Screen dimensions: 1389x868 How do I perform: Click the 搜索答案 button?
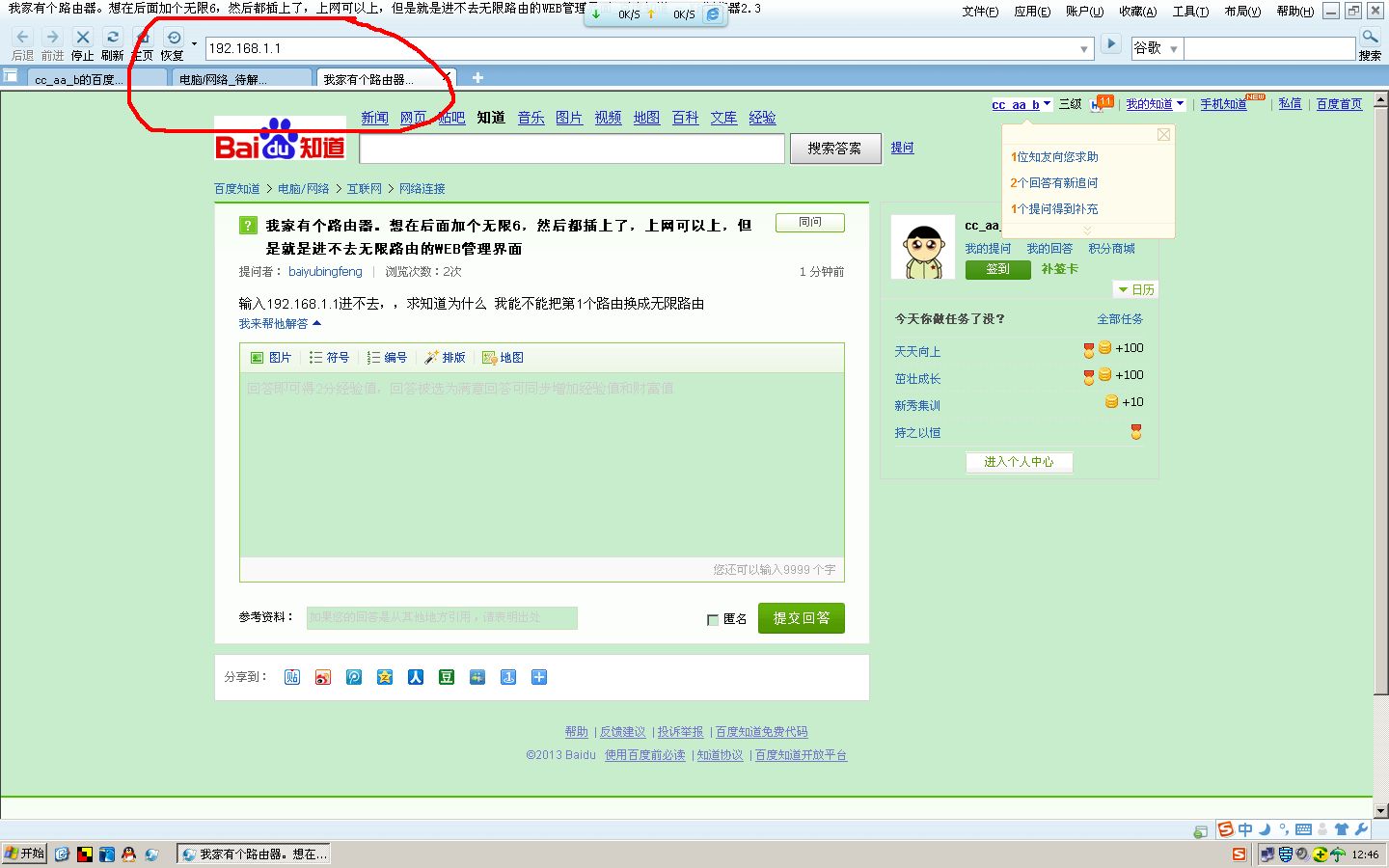[x=835, y=149]
